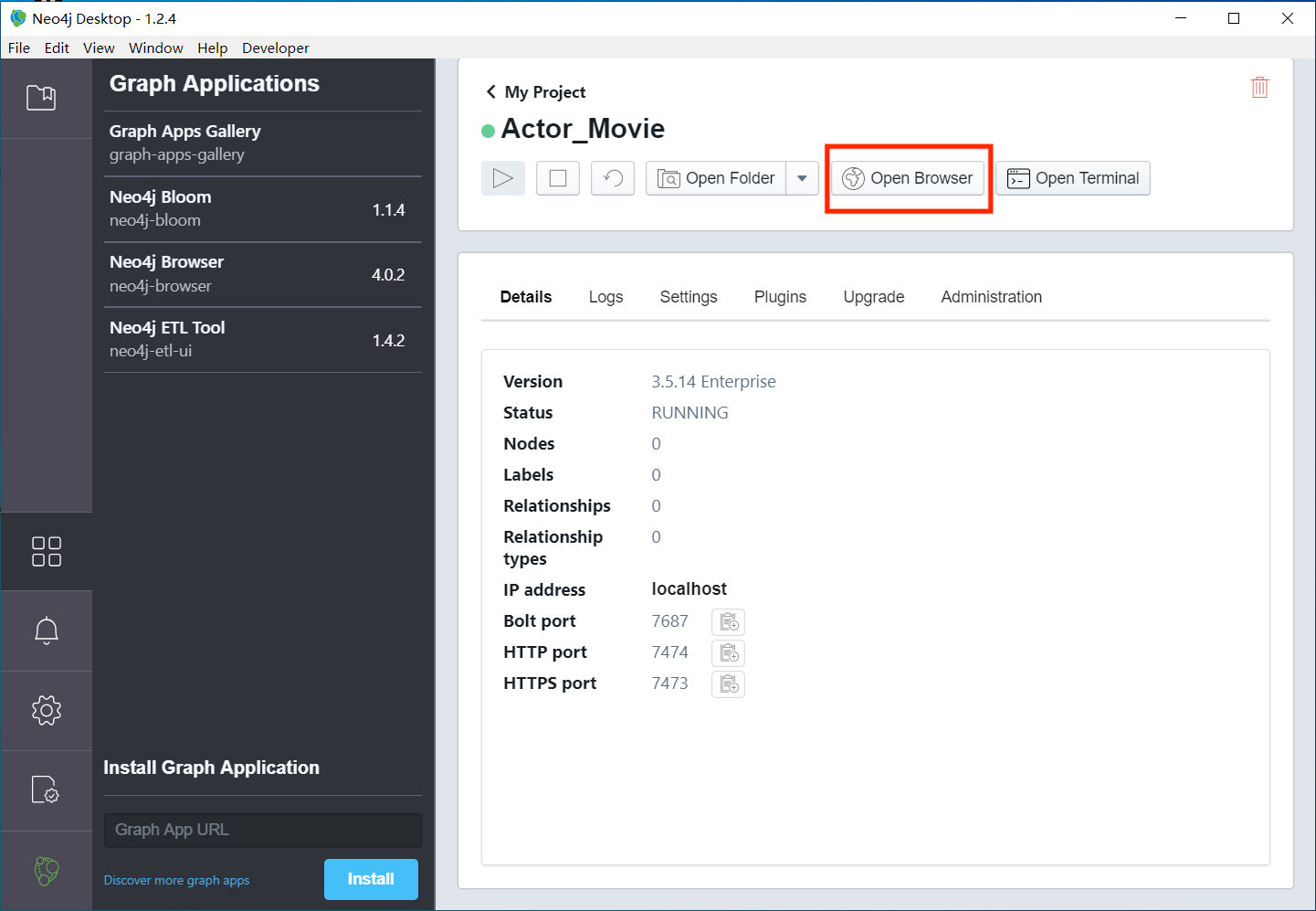Switch to the Administration tab
1316x911 pixels.
click(991, 297)
